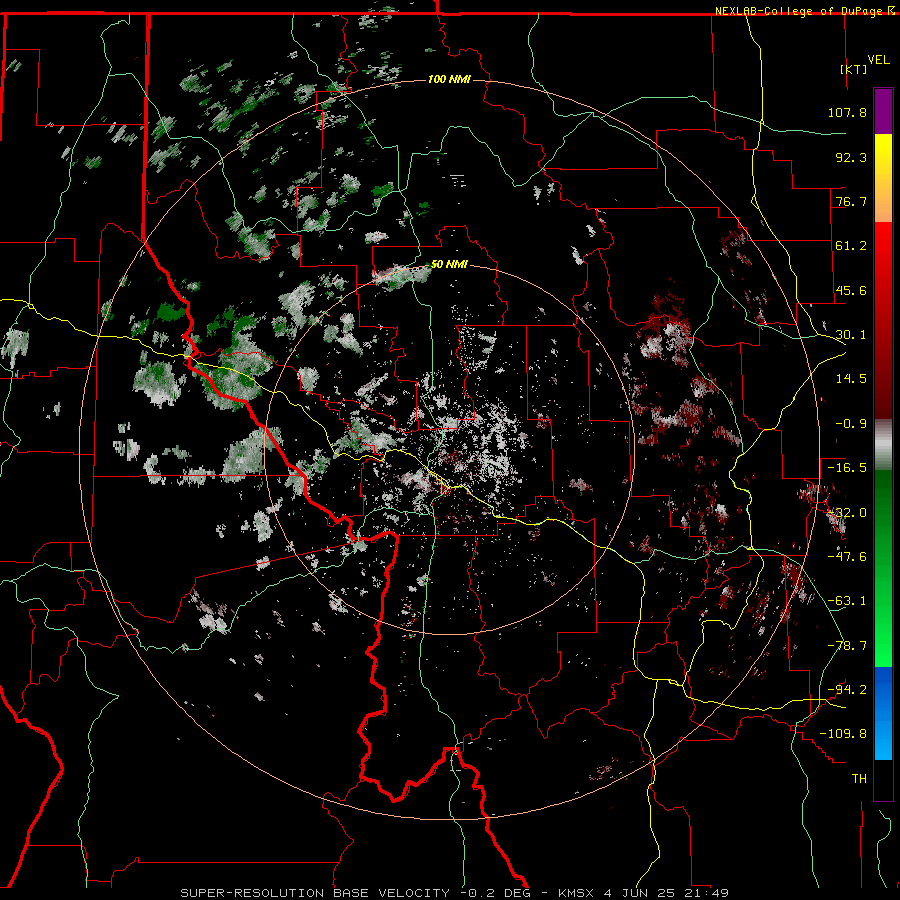Click the 50 NMI range ring label

pos(449,265)
